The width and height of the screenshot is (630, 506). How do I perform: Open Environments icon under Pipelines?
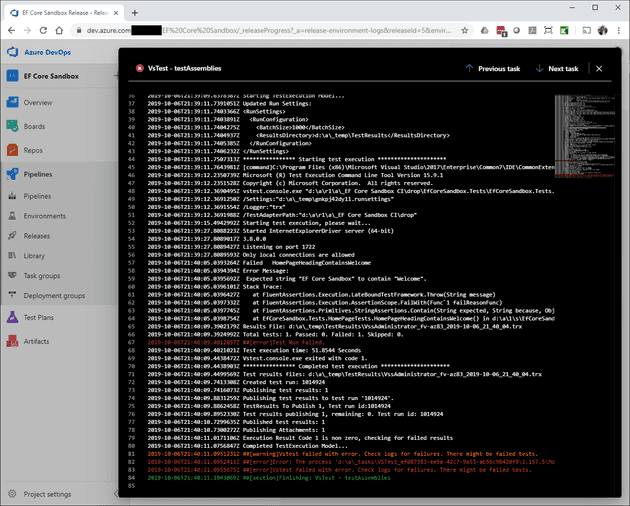[12, 216]
